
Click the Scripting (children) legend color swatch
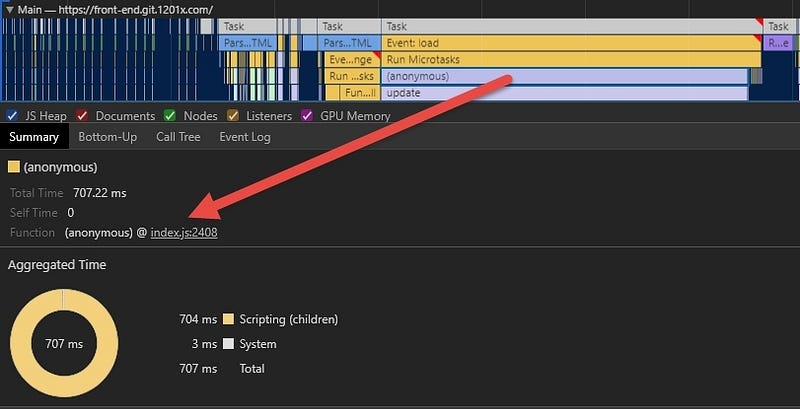228,320
